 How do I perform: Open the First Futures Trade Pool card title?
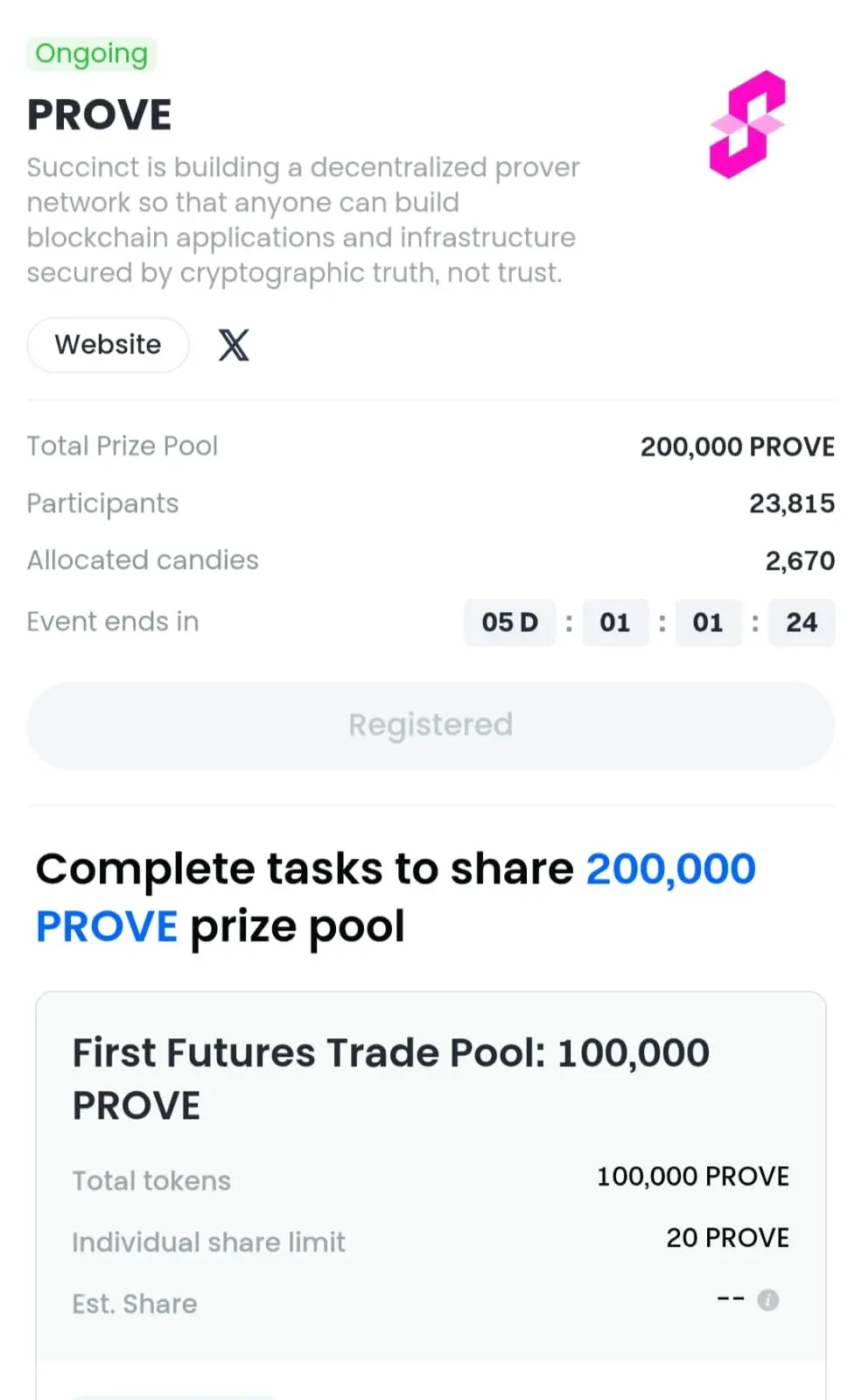(x=391, y=1079)
